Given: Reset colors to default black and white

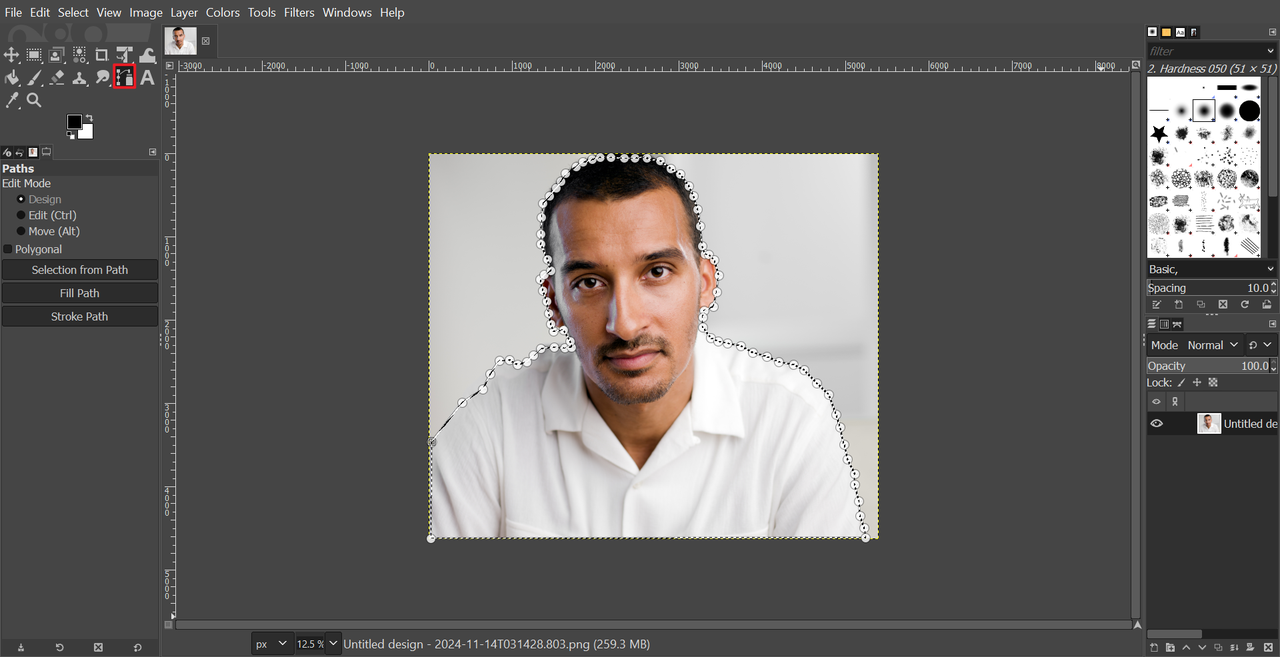Looking at the screenshot, I should [x=70, y=136].
